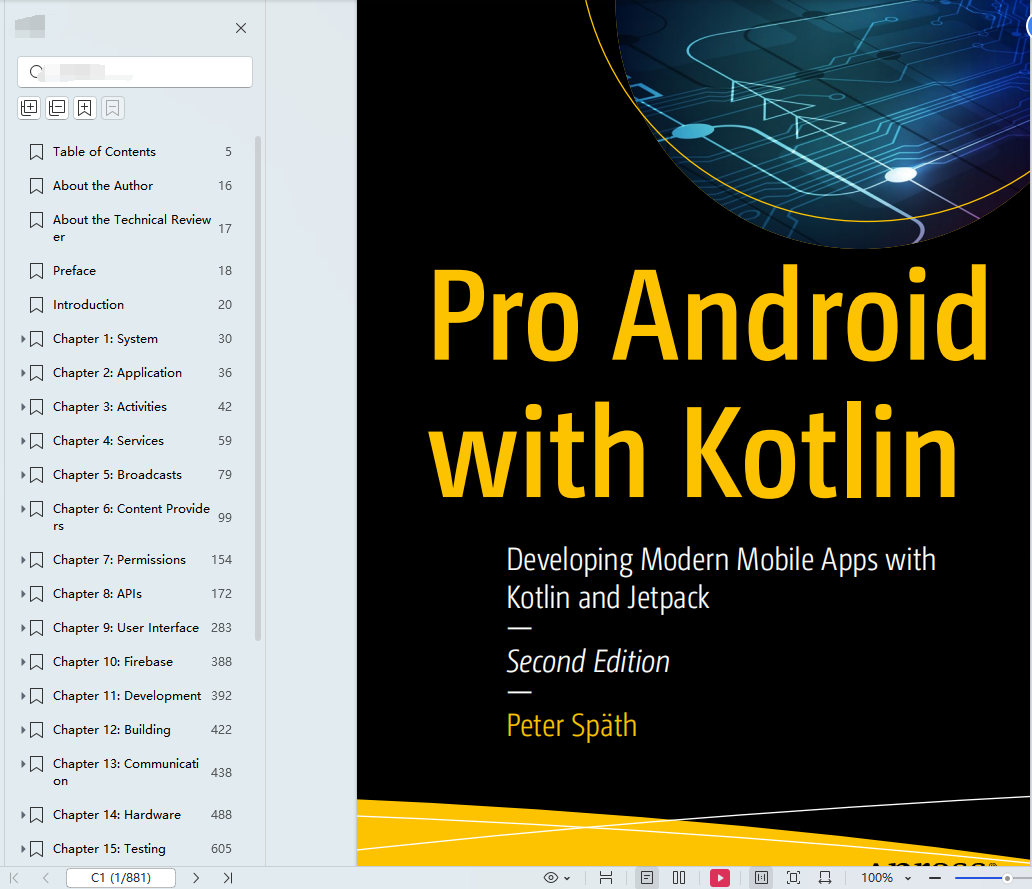Toggle the actual size view icon
1032x889 pixels.
pyautogui.click(x=761, y=878)
